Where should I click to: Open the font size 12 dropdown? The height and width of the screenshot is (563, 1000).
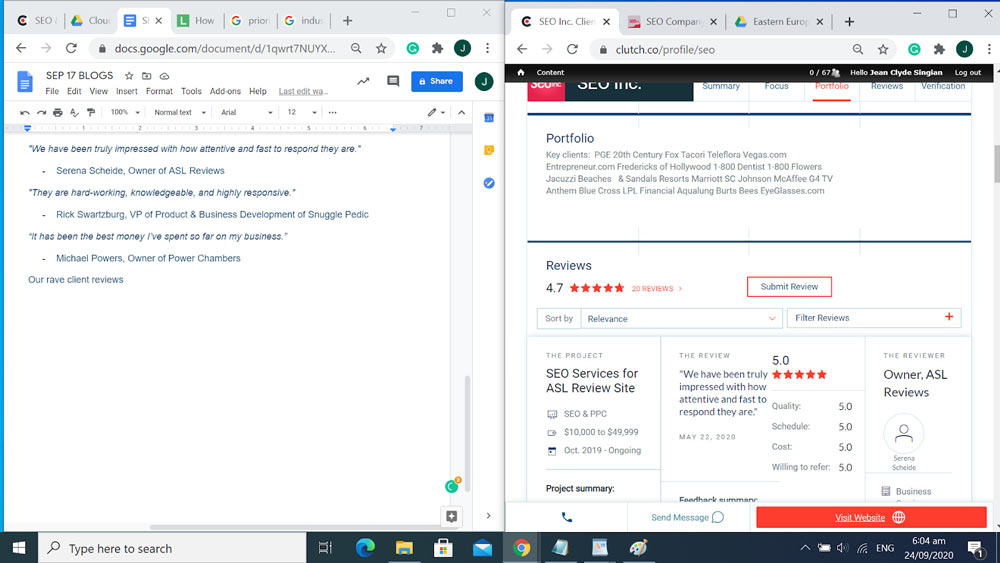(302, 112)
